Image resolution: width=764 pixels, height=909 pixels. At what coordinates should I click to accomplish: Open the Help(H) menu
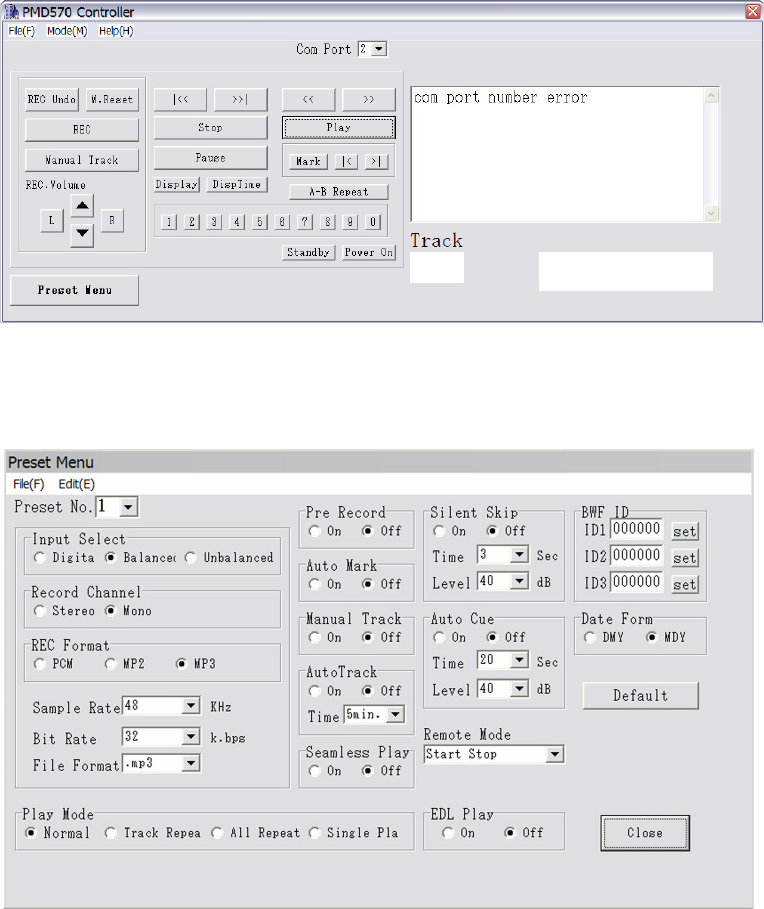coord(116,31)
